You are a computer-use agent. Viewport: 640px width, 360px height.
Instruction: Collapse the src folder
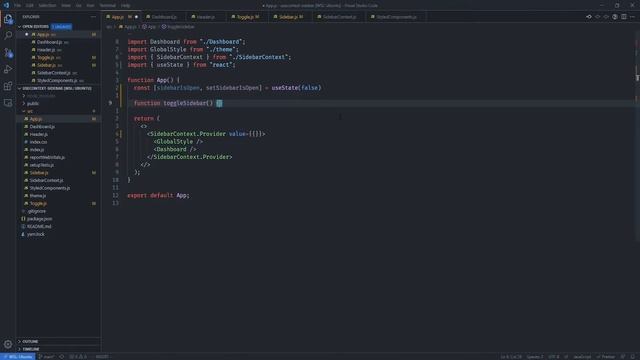[x=24, y=111]
